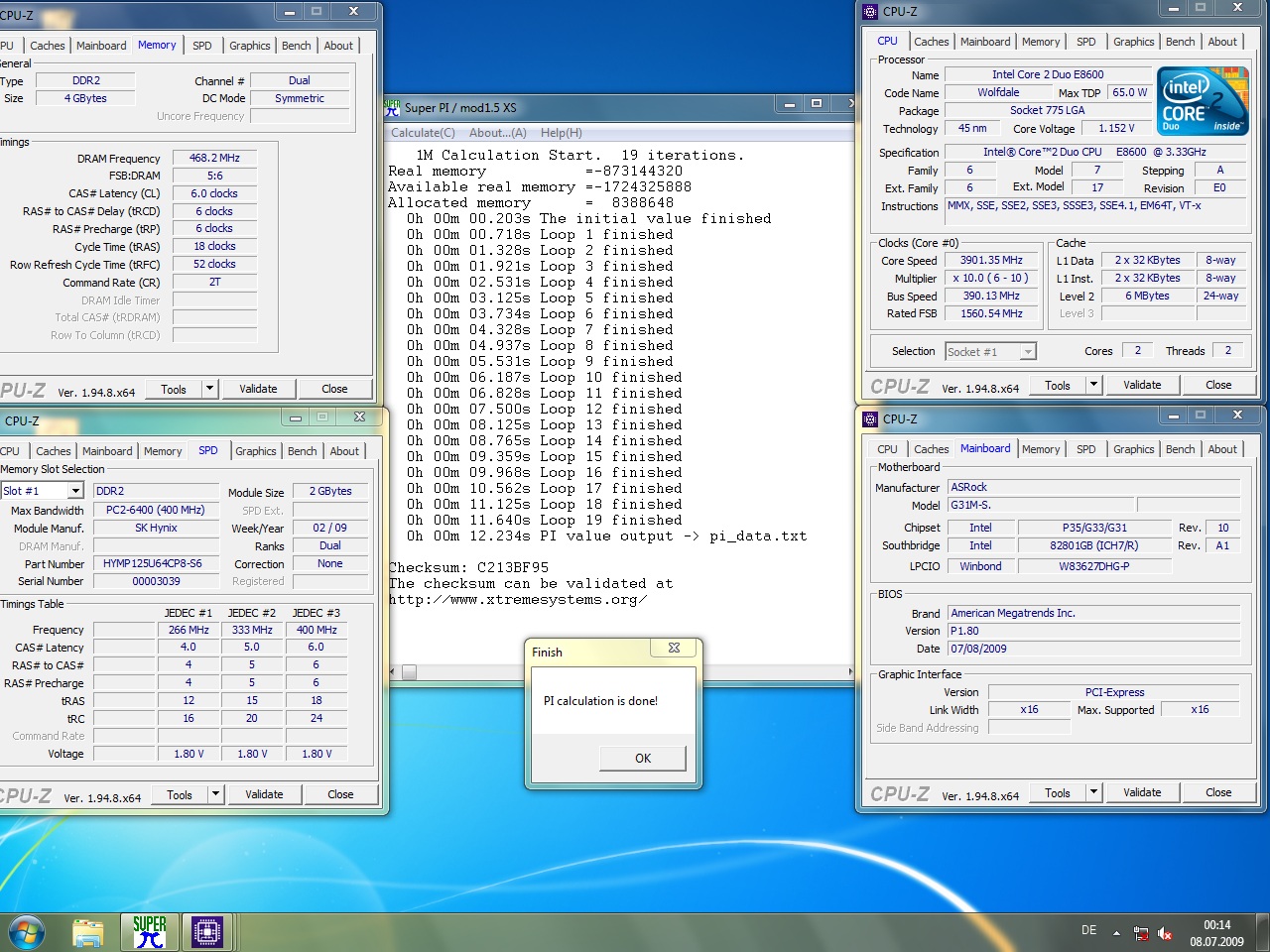Click BIOS date 07/08/2009 field

pos(1093,649)
